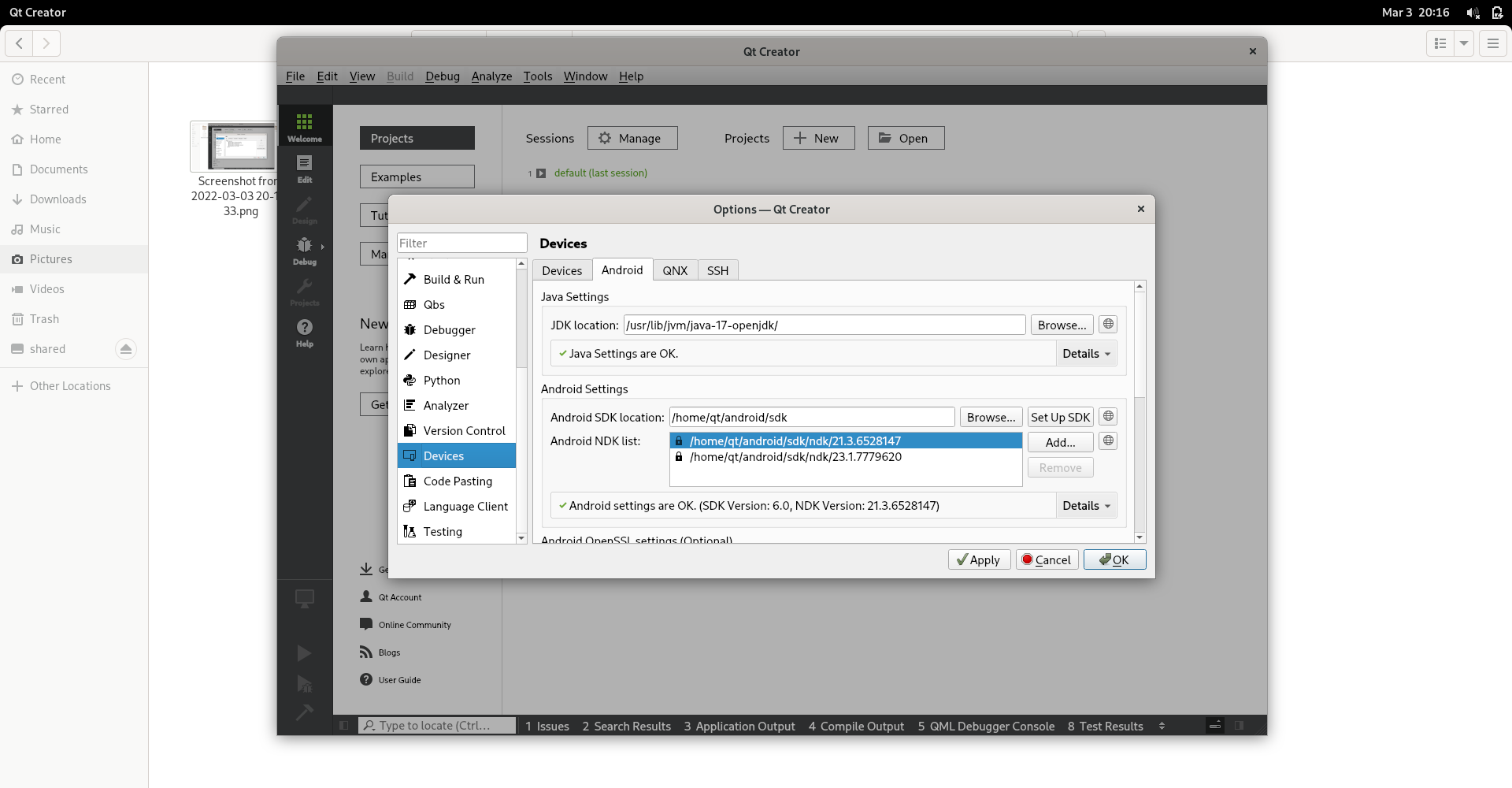
Task: Select Version Control options category
Action: tap(457, 431)
